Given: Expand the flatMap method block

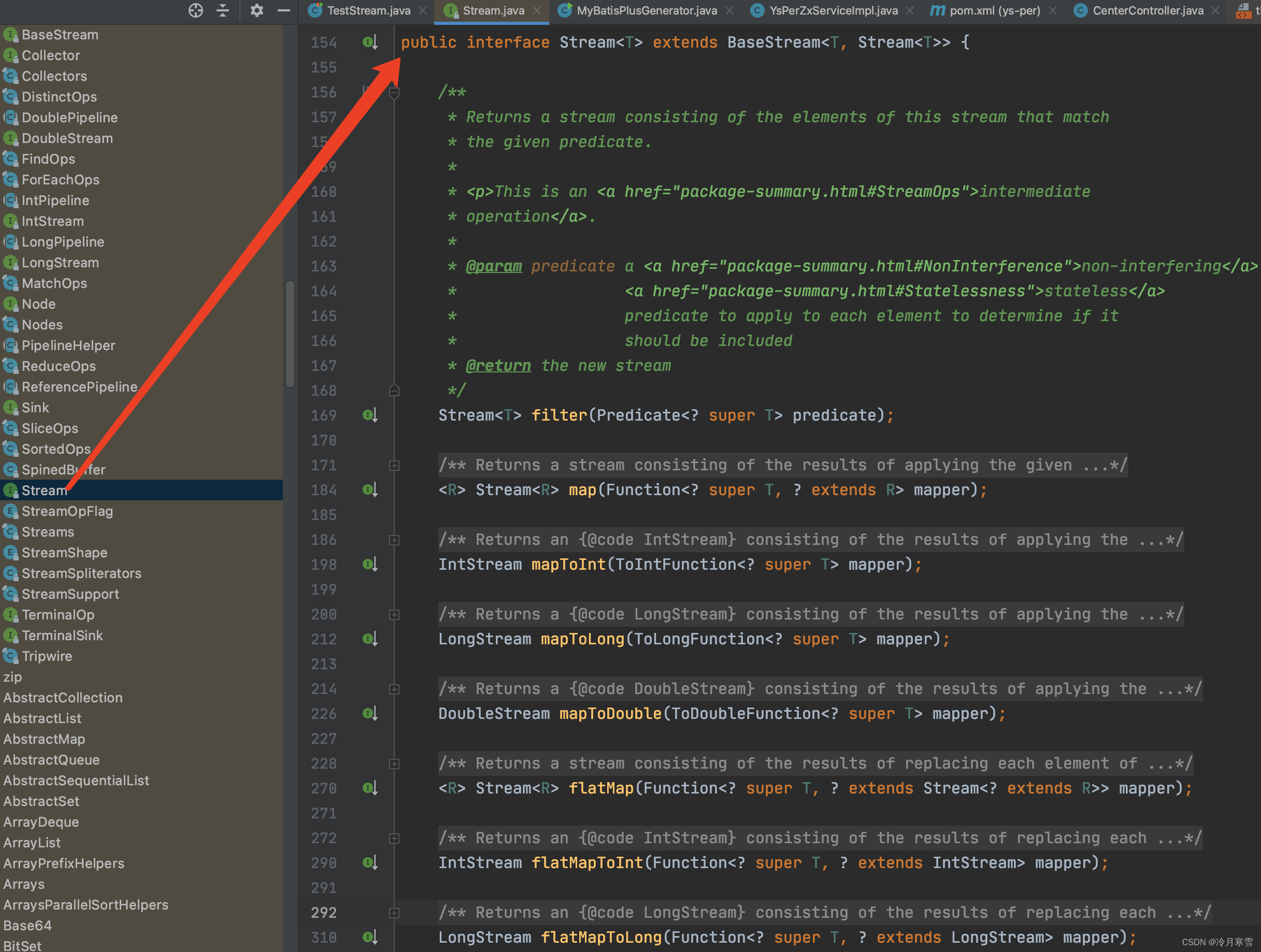Looking at the screenshot, I should (x=394, y=762).
